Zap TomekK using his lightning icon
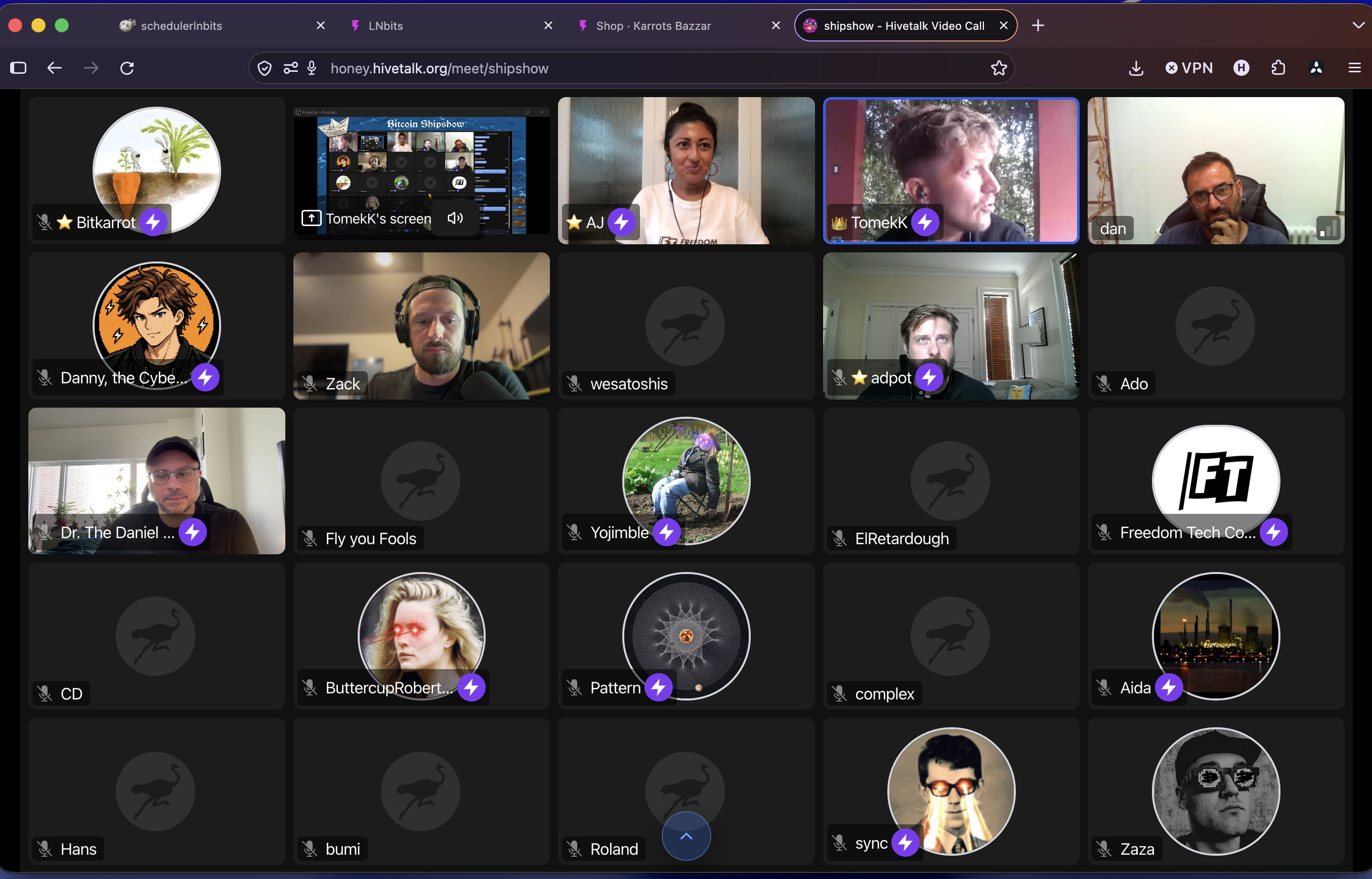 925,222
